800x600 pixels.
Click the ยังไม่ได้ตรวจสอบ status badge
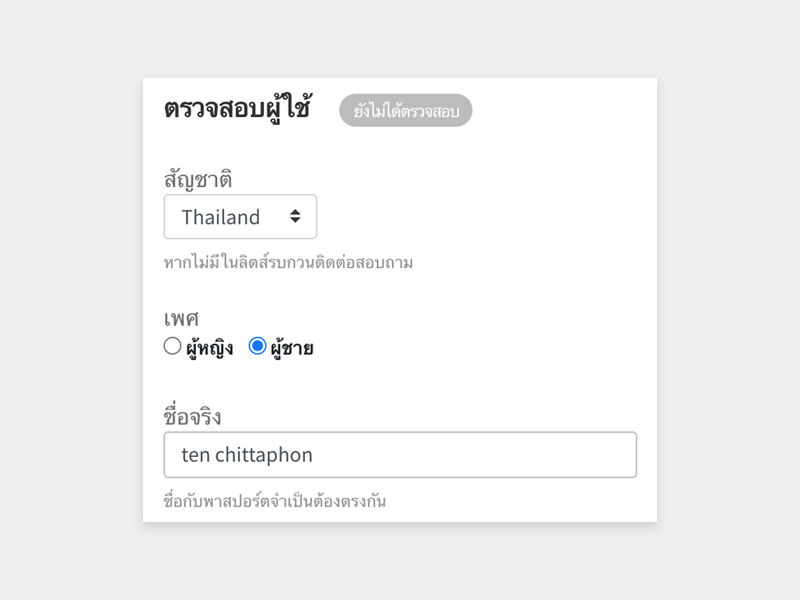coord(406,110)
